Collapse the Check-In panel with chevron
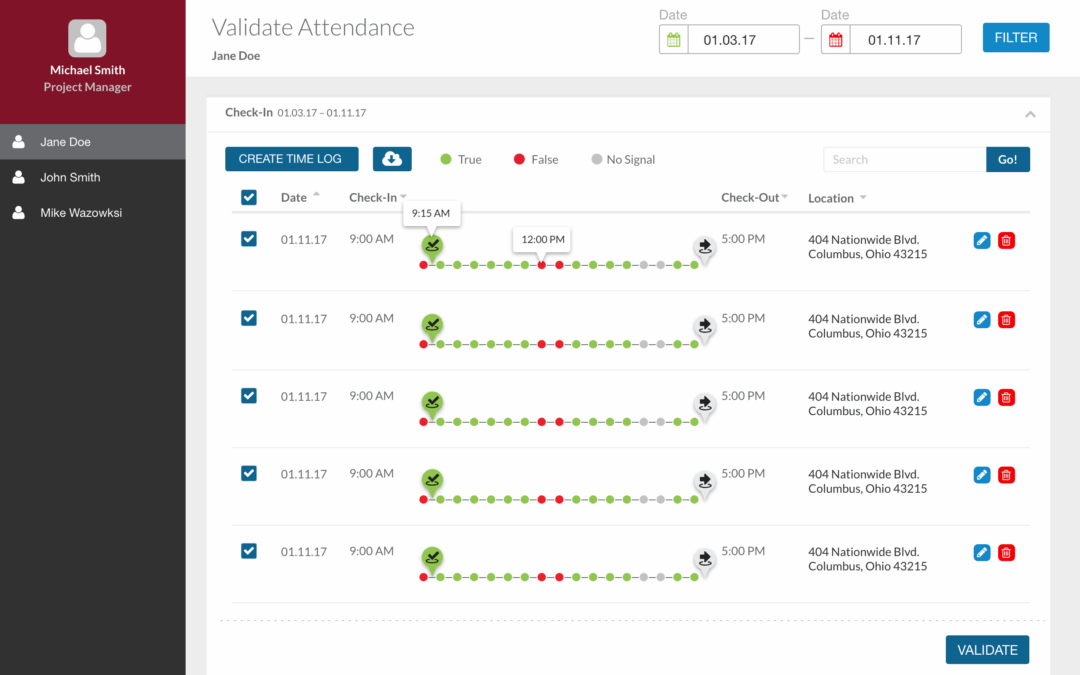 [x=1030, y=114]
